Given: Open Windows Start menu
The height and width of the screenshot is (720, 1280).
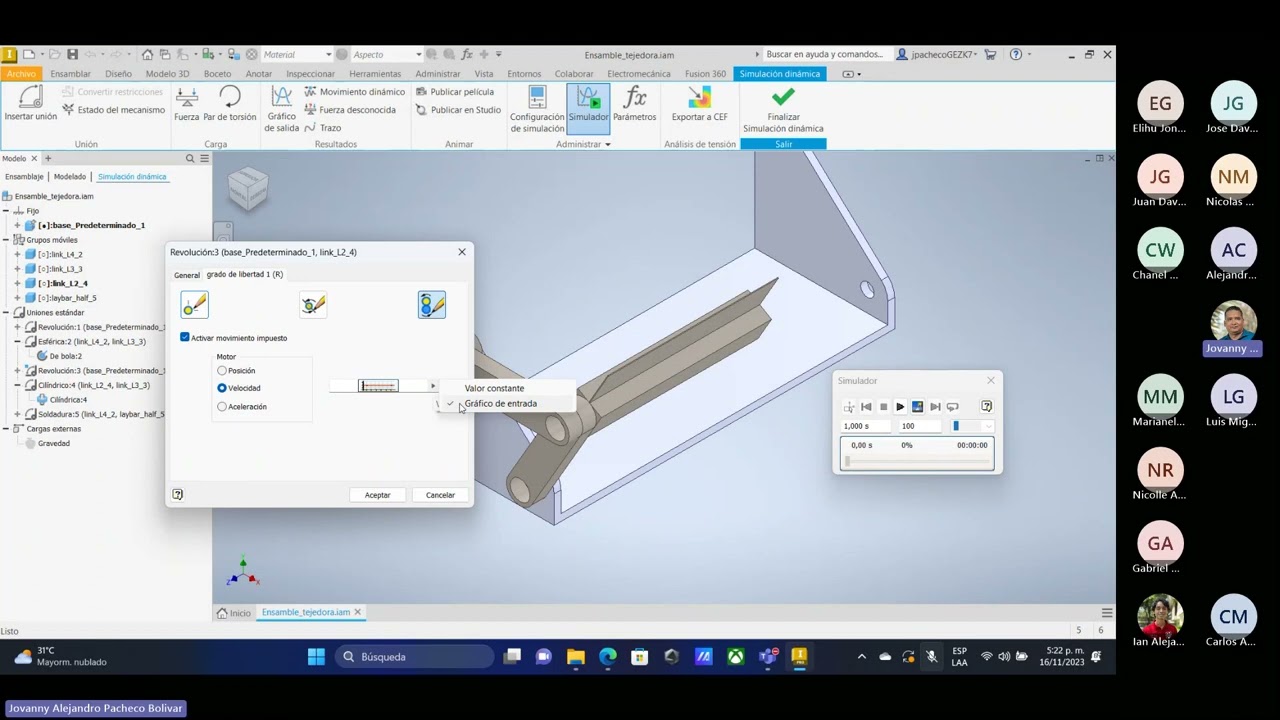Looking at the screenshot, I should coord(316,657).
